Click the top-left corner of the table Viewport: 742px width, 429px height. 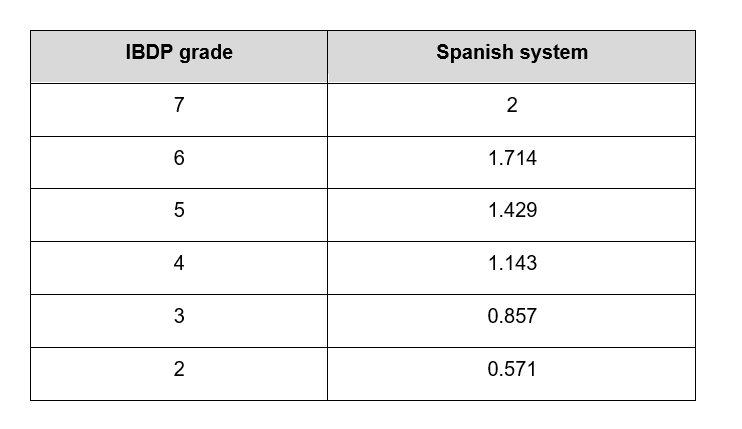(31, 31)
